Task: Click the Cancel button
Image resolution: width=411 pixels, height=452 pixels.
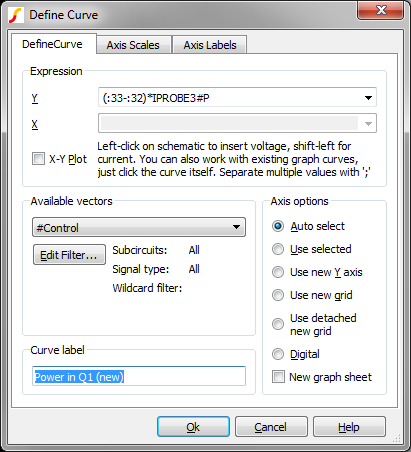Action: (x=271, y=427)
